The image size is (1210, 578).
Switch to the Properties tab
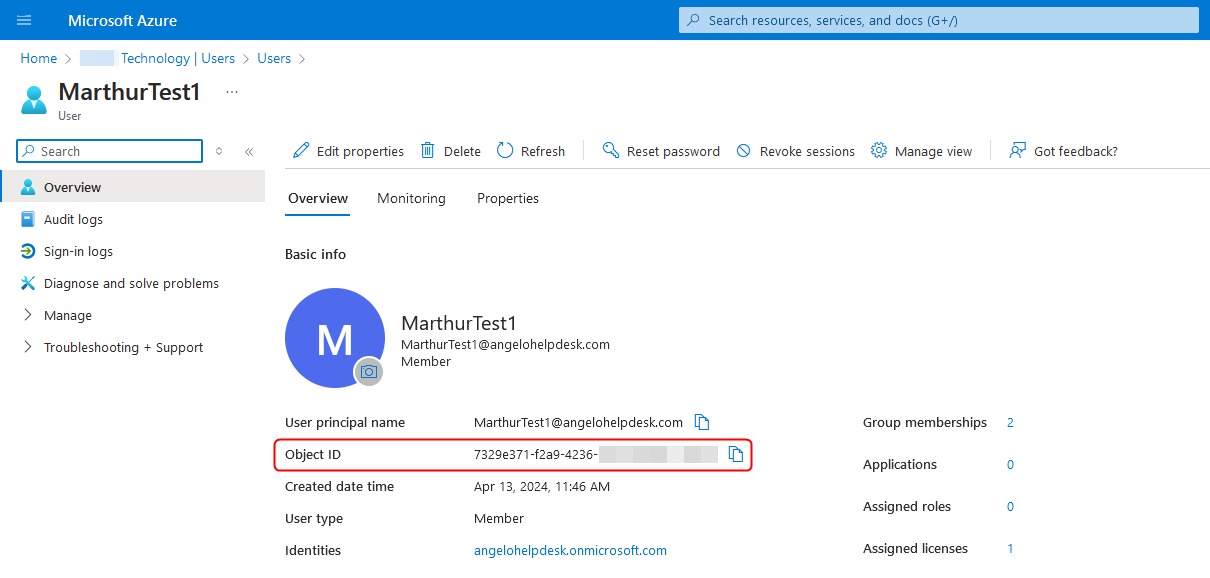coord(507,198)
